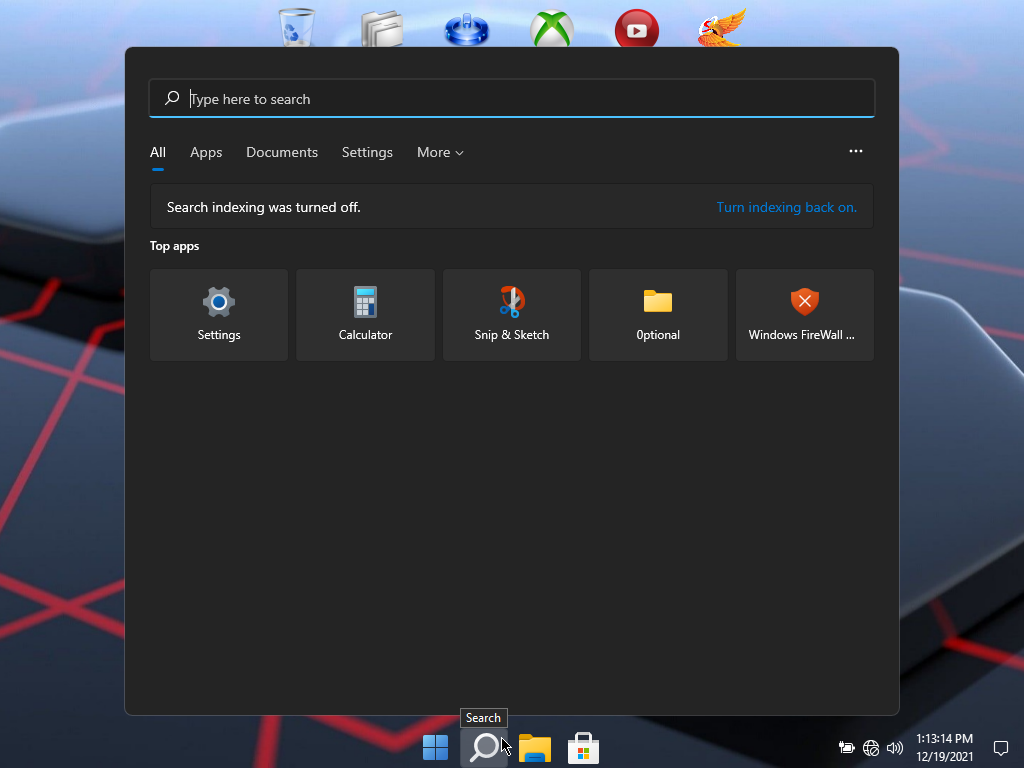Open the three-dot options menu in search
The image size is (1024, 768).
[856, 152]
